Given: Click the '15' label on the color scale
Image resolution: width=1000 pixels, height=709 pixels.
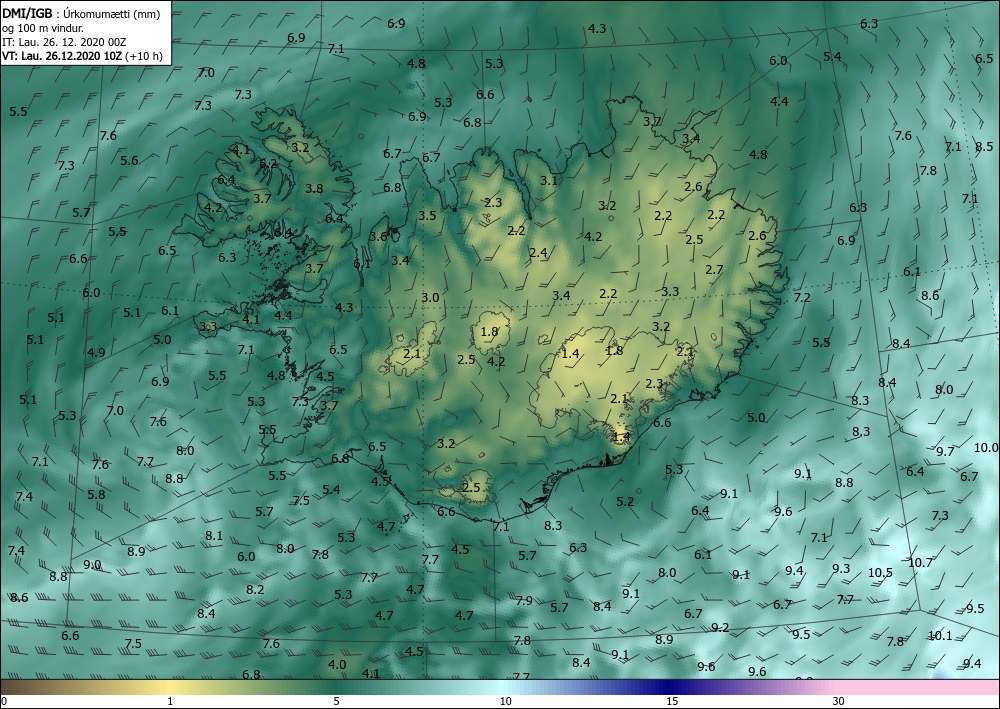Looking at the screenshot, I should [x=672, y=702].
